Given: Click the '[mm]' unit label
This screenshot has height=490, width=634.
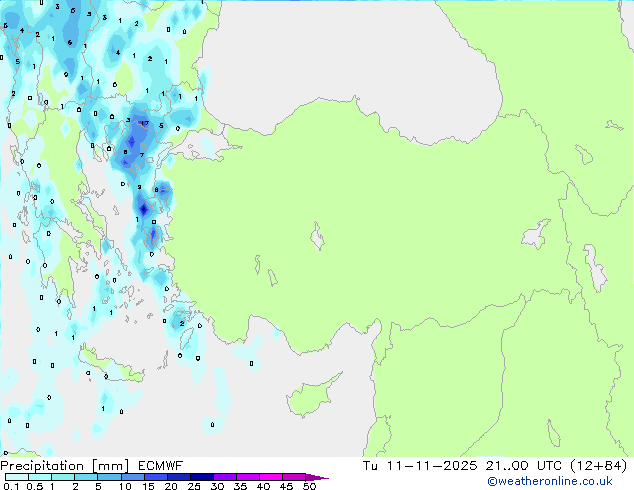Looking at the screenshot, I should [x=110, y=466].
